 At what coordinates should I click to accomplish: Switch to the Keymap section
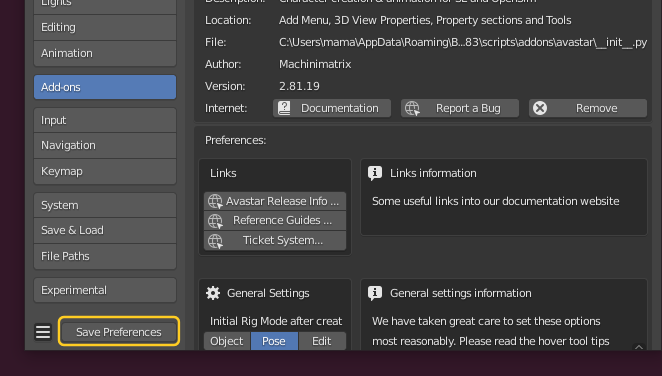point(105,171)
